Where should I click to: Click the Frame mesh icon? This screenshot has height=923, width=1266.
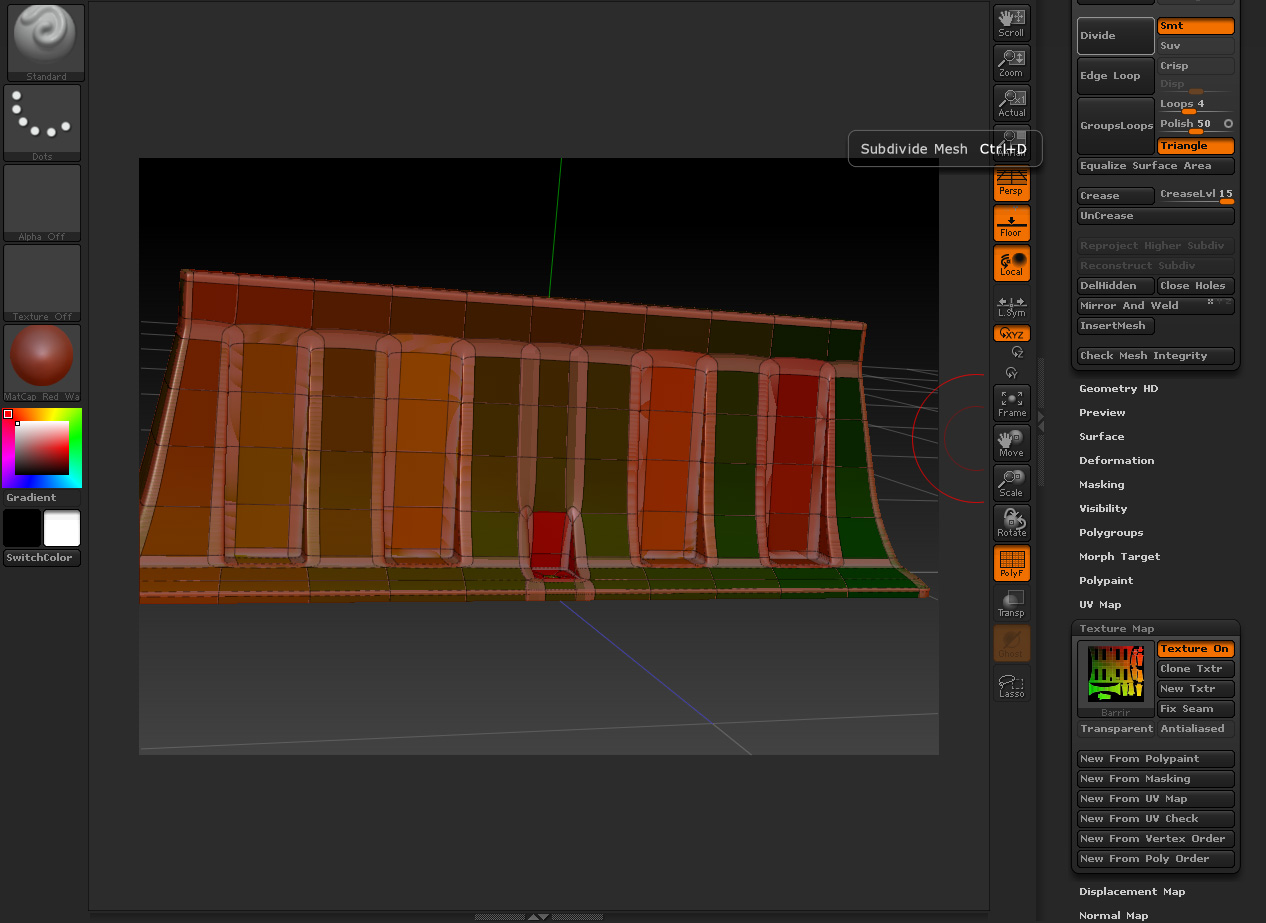coord(1011,403)
